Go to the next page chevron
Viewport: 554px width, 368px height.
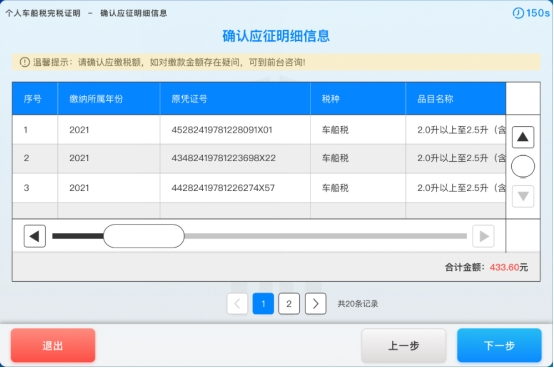pos(316,304)
